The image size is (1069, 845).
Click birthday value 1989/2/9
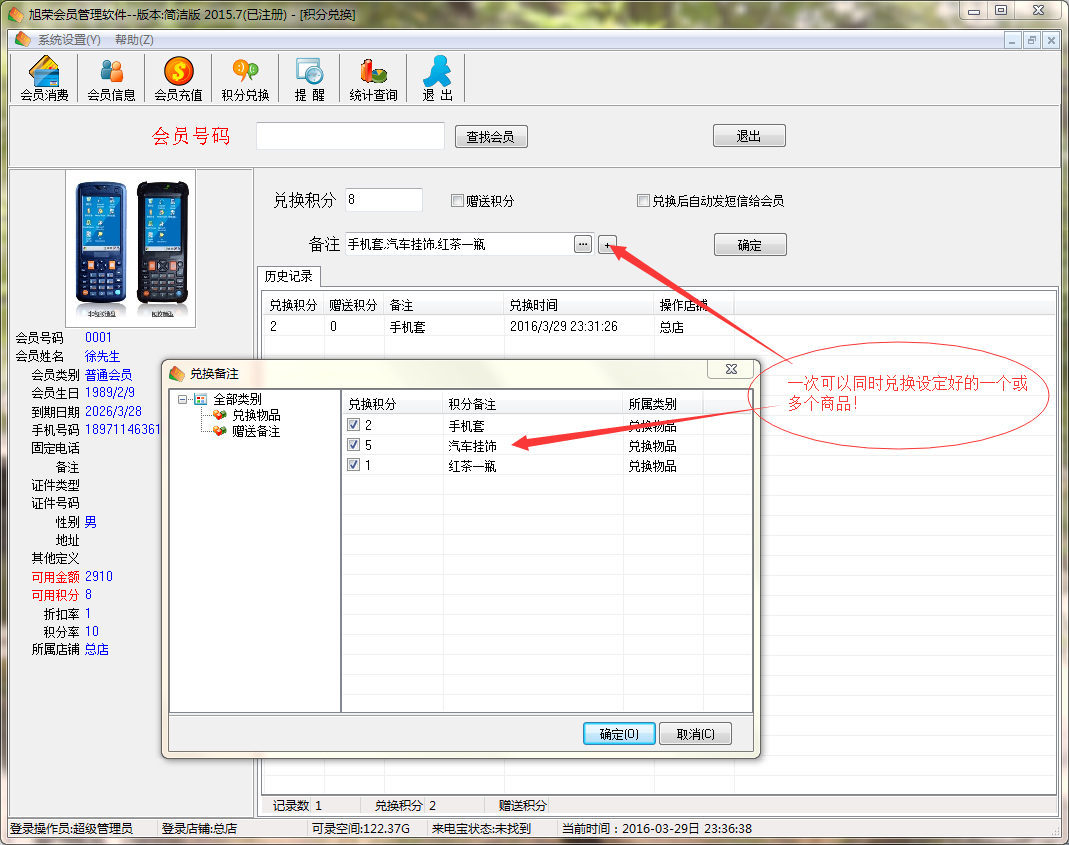tap(110, 392)
